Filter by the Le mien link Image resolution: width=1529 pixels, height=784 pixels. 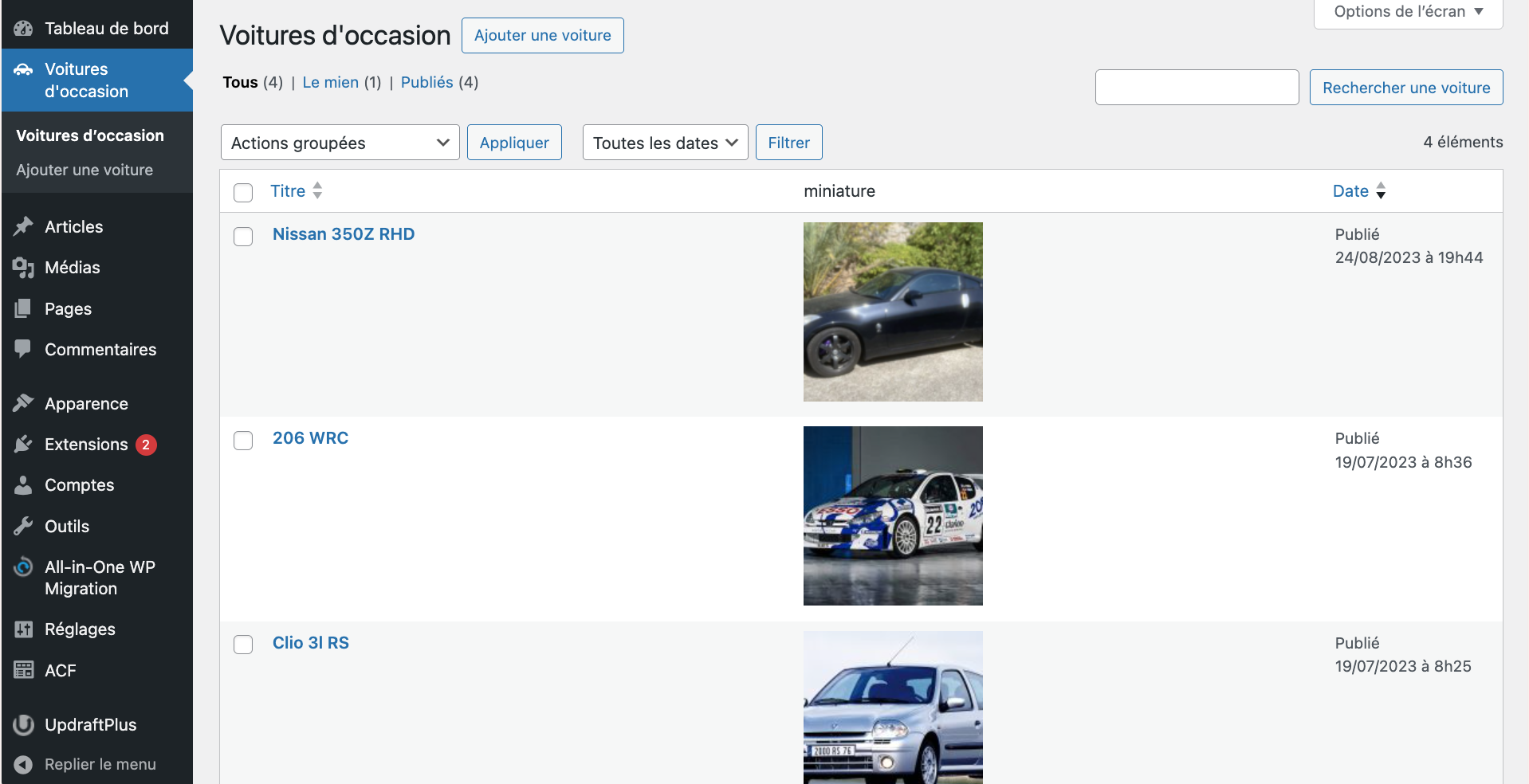331,82
